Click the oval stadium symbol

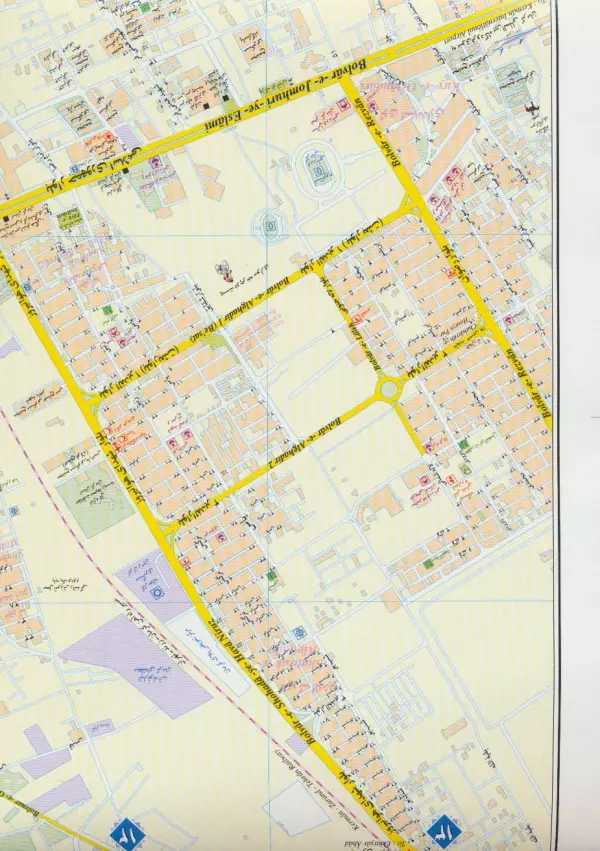316,168
